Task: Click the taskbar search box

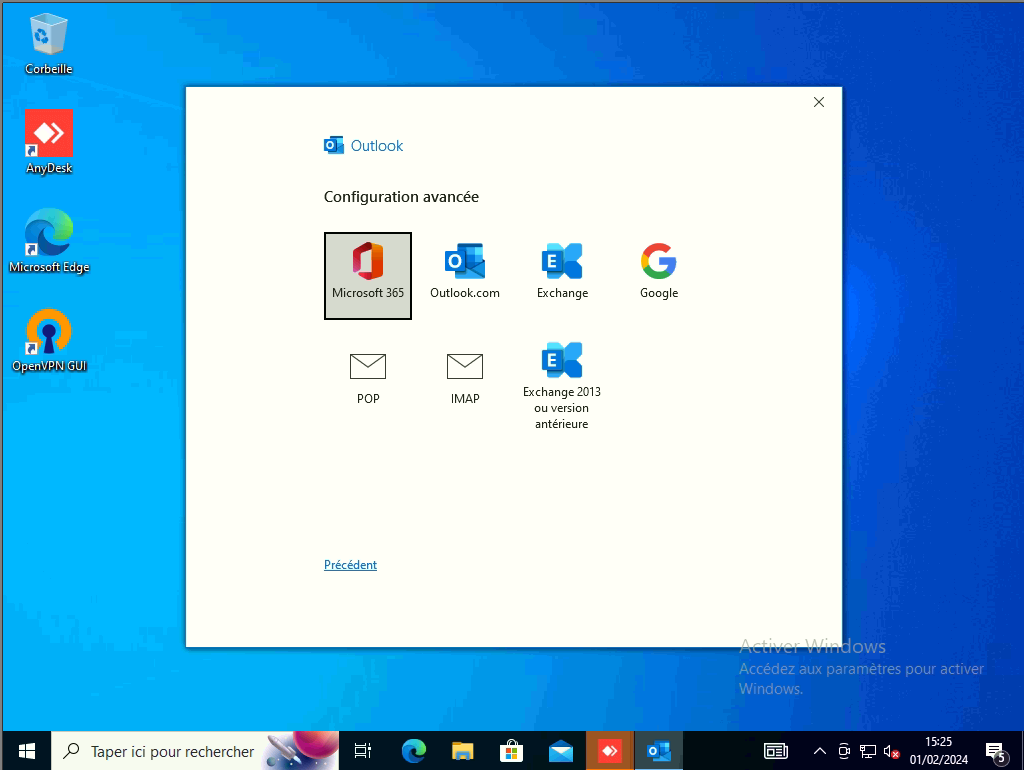Action: [x=195, y=751]
